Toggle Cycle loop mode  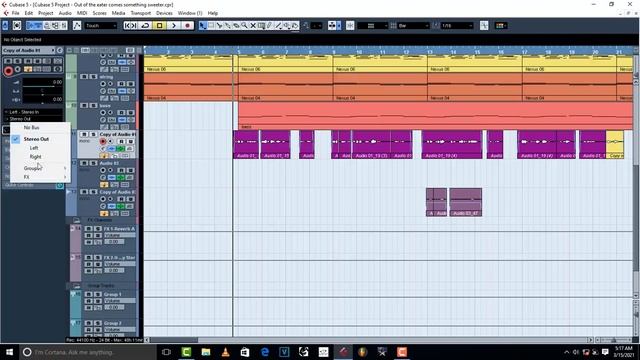tap(145, 26)
